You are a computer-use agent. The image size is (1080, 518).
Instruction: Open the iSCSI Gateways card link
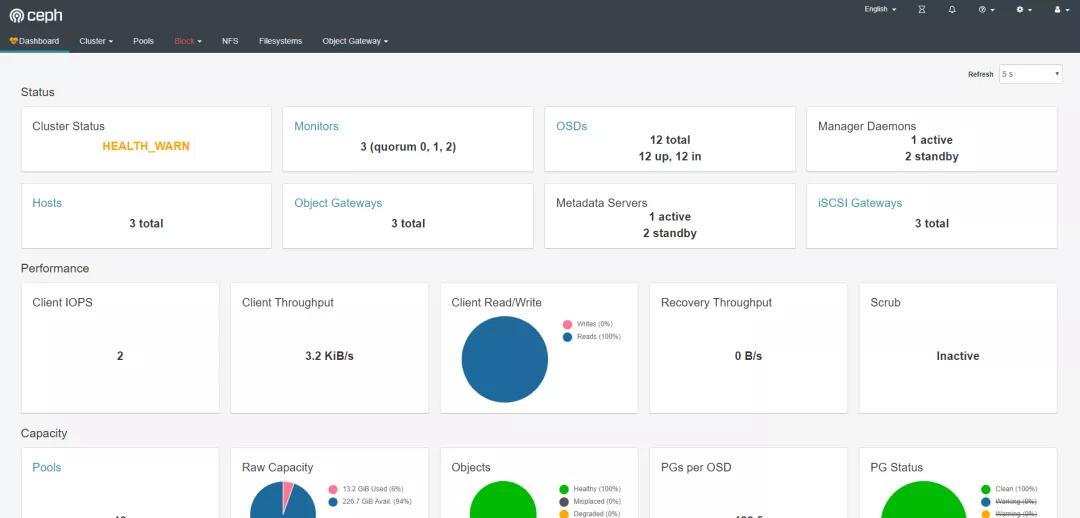click(860, 203)
